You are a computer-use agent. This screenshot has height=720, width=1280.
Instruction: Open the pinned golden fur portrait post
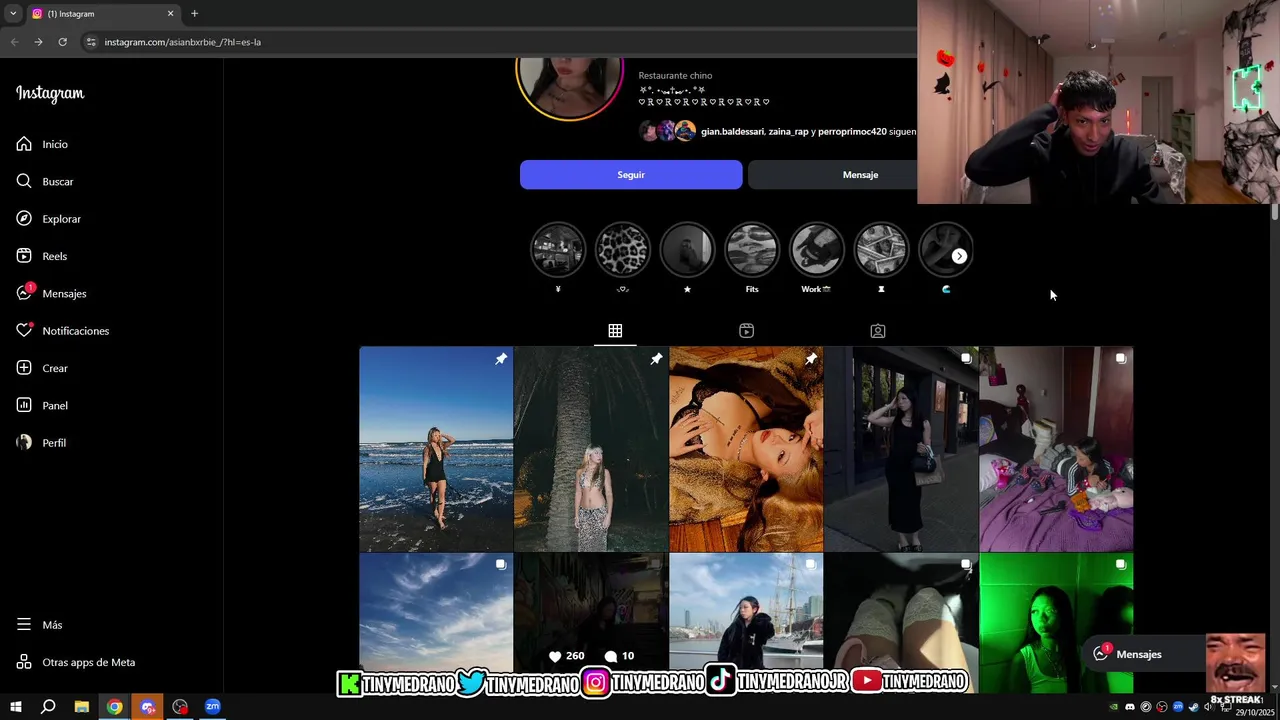click(x=746, y=449)
